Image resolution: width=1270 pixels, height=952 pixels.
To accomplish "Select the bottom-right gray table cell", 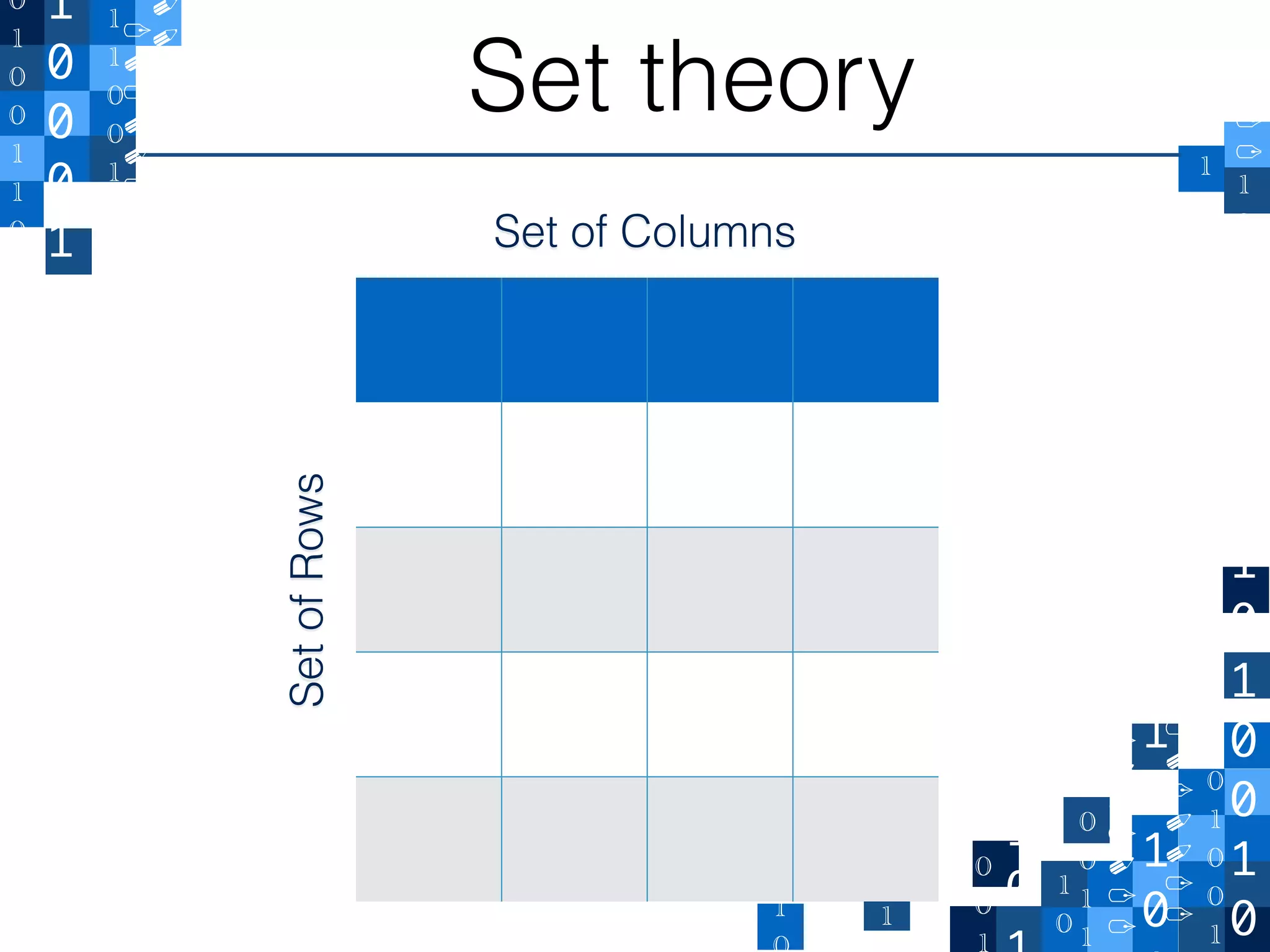I will point(866,839).
